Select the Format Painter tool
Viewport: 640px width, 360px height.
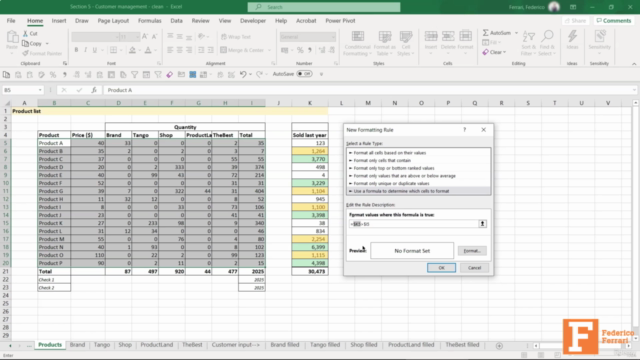(x=42, y=53)
